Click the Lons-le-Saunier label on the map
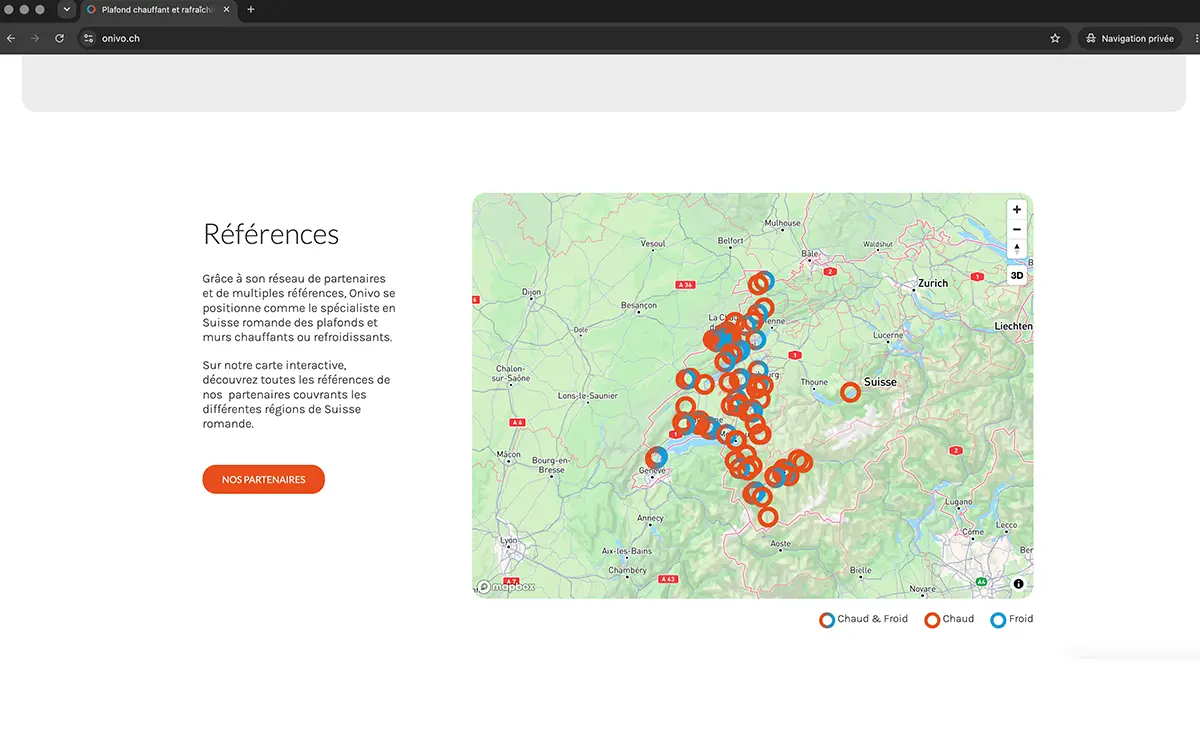Viewport: 1200px width, 742px height. coord(588,396)
